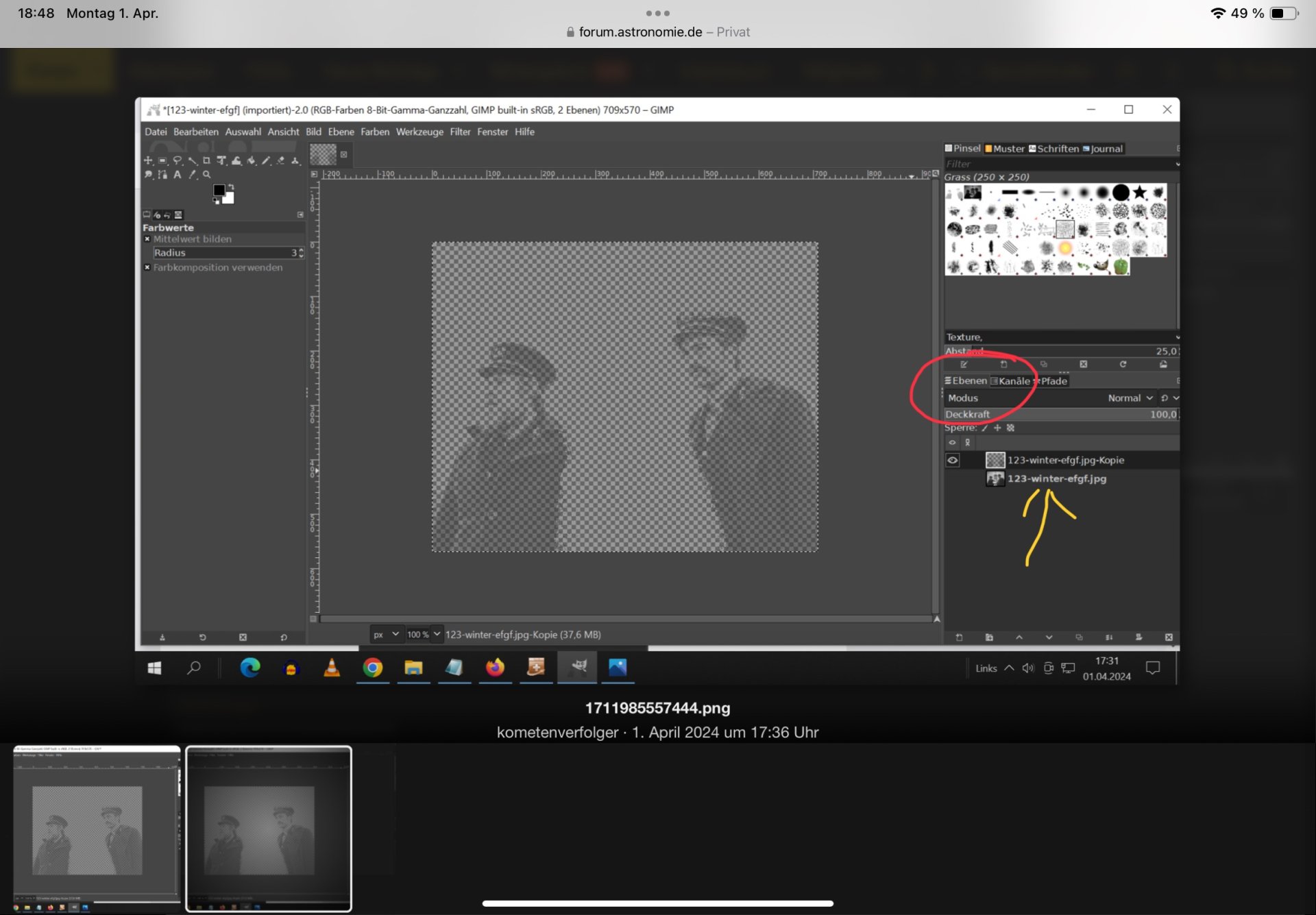Open Firefox from the Windows taskbar

click(x=495, y=667)
